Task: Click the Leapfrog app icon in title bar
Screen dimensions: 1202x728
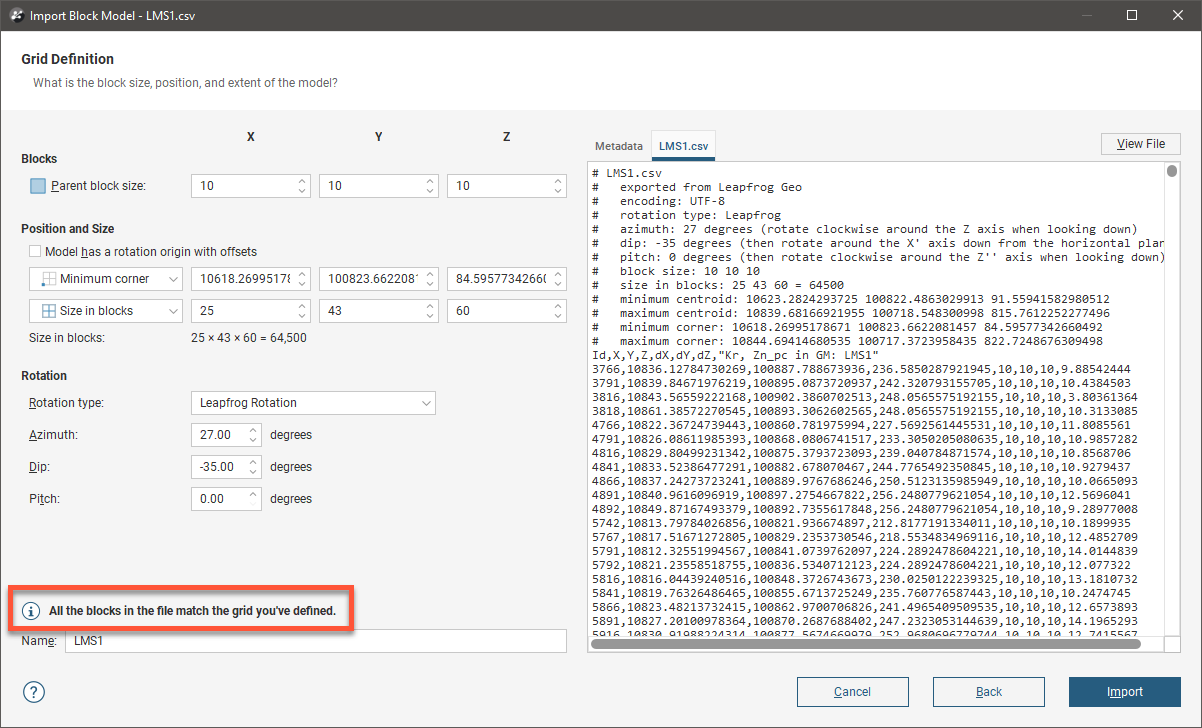Action: (x=16, y=15)
